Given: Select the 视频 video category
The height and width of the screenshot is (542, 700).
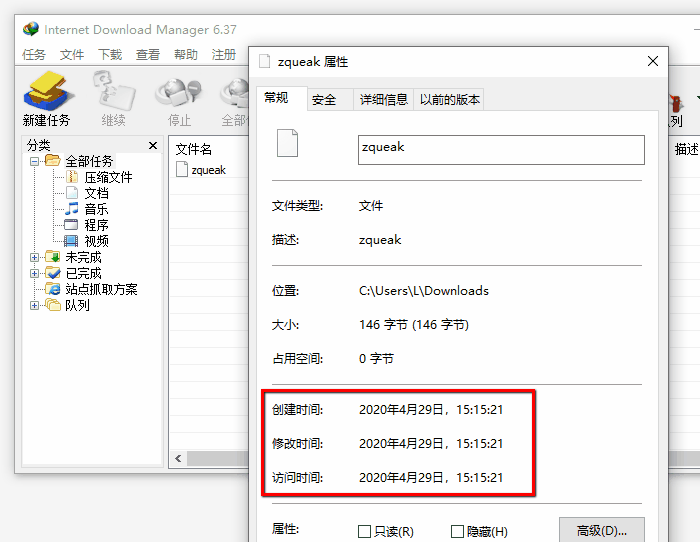Looking at the screenshot, I should coord(96,241).
